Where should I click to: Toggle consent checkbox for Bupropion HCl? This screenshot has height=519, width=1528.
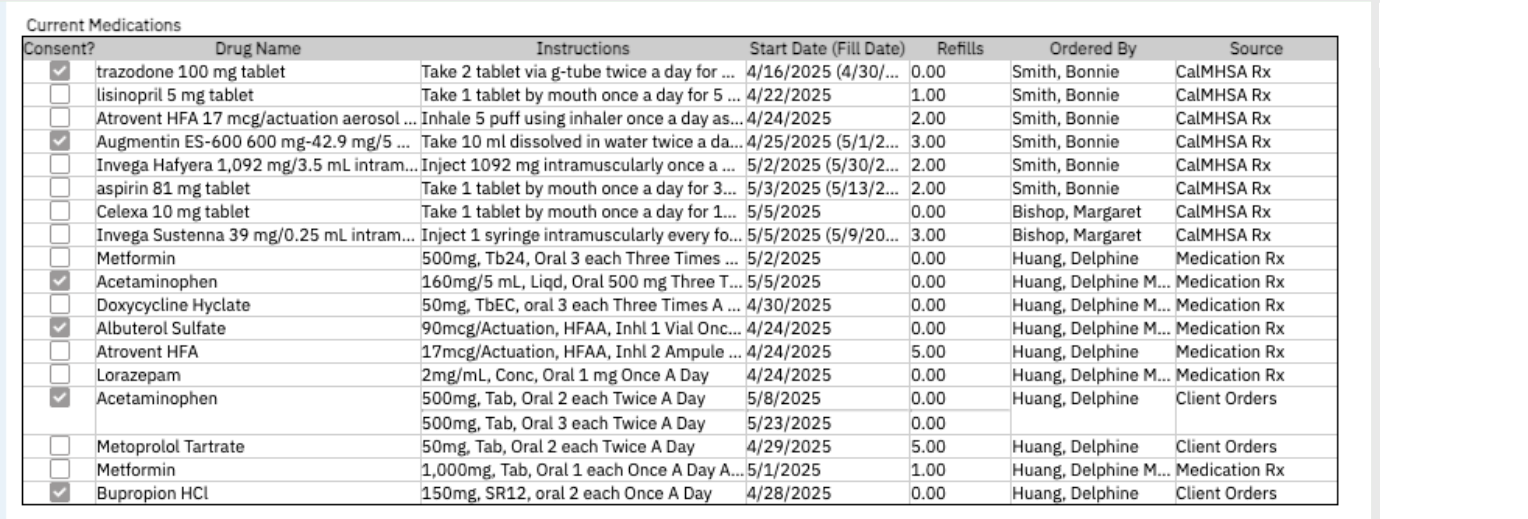tap(60, 493)
